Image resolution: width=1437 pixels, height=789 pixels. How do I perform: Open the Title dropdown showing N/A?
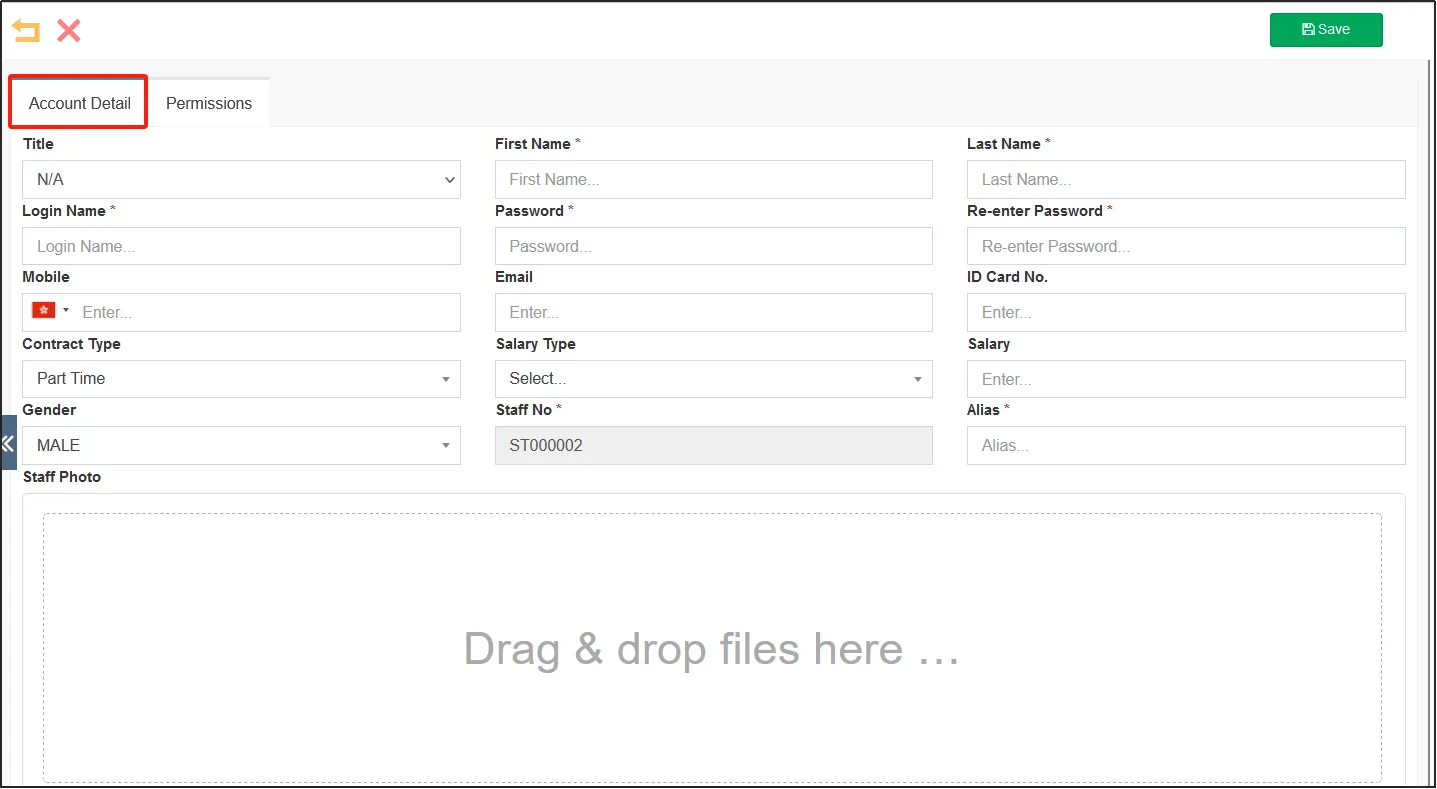241,180
